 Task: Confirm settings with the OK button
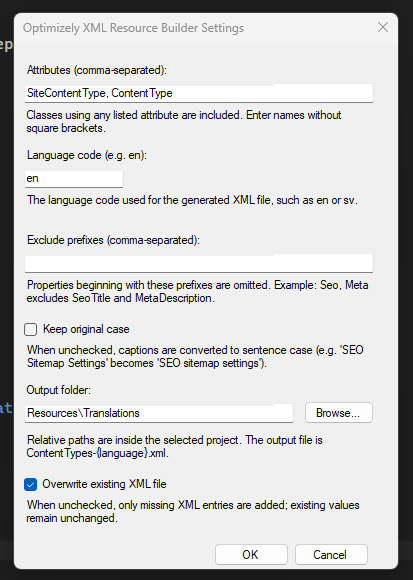(251, 554)
